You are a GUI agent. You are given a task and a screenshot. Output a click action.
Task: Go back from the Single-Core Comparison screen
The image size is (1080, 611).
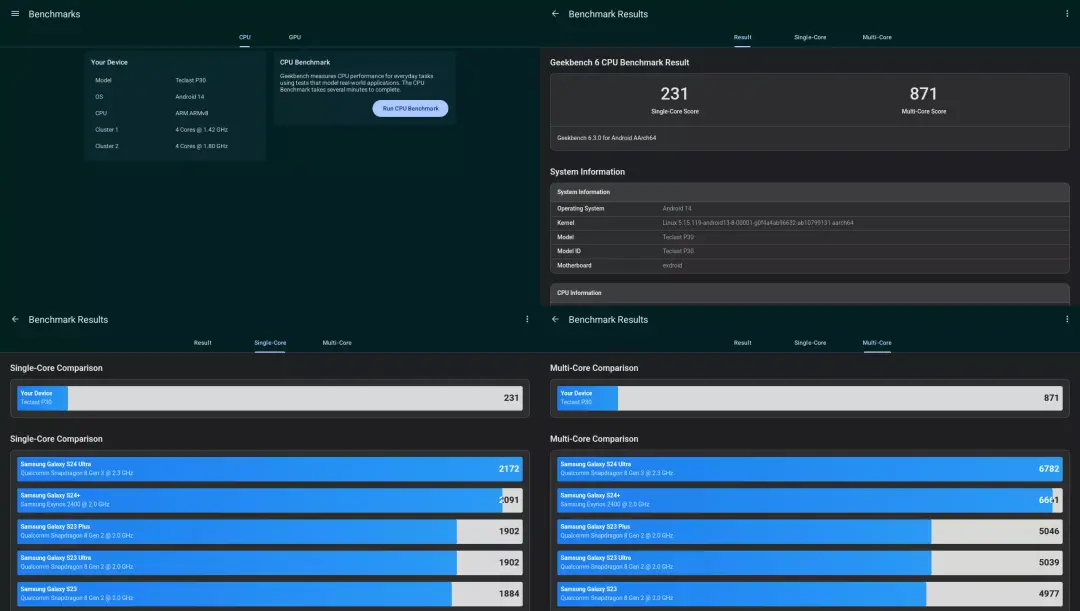tap(15, 320)
